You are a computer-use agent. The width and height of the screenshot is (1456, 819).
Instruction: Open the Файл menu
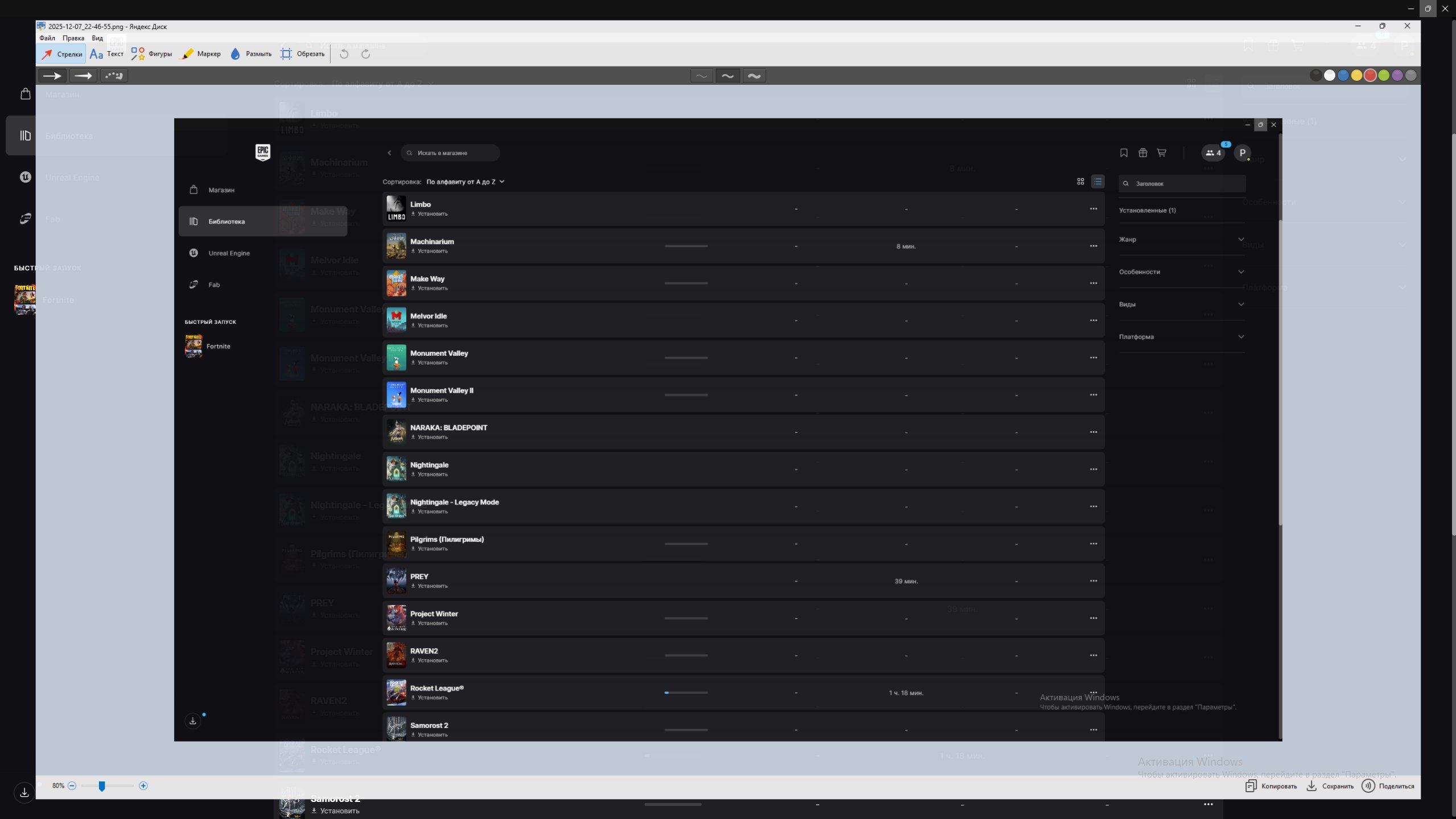(x=47, y=38)
